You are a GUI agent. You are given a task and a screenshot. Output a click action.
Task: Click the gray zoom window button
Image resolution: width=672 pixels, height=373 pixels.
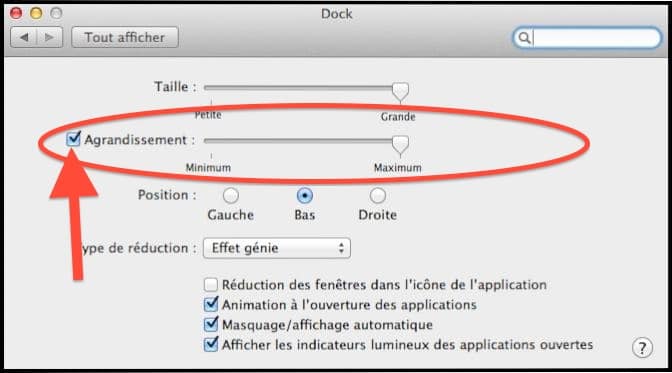tap(56, 13)
